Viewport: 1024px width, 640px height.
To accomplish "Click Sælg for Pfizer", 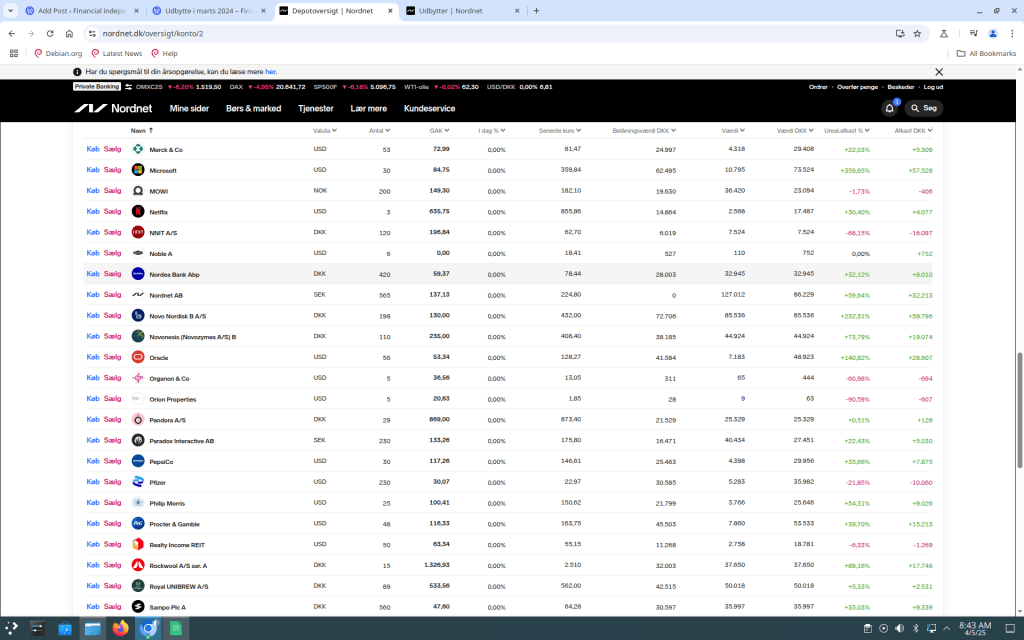I will 112,482.
